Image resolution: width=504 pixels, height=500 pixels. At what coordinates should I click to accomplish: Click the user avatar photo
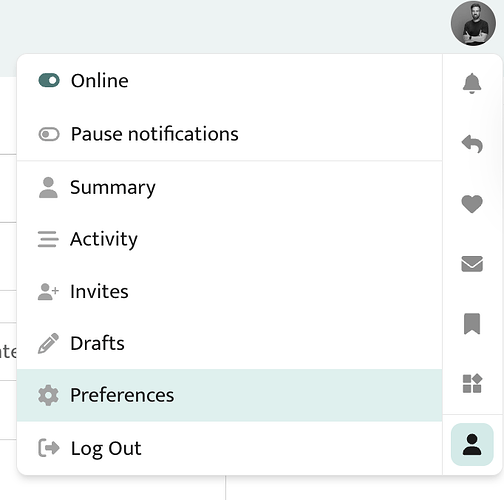pyautogui.click(x=473, y=23)
